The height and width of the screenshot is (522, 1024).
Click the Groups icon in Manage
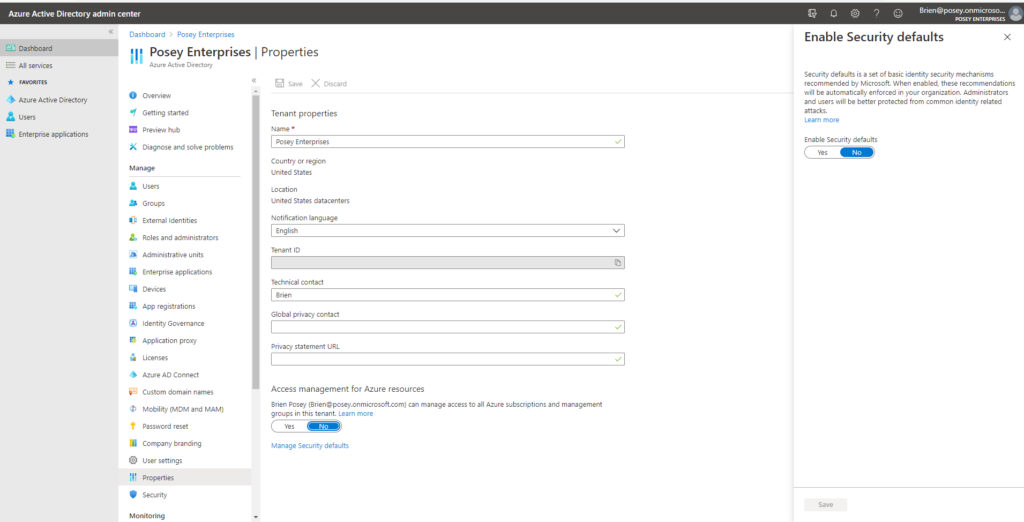[133, 203]
